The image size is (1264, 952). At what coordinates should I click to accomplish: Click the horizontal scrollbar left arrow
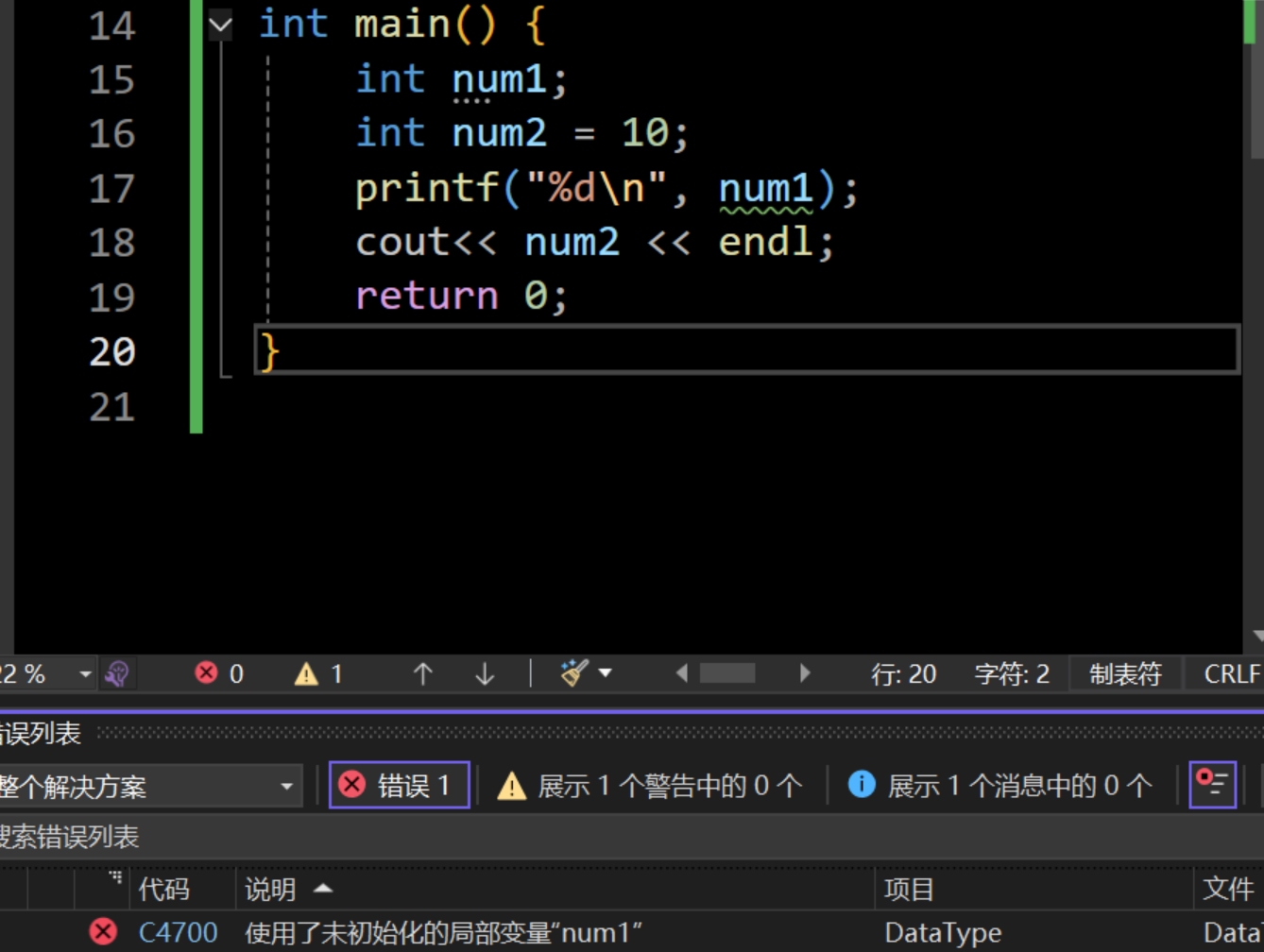pyautogui.click(x=681, y=673)
